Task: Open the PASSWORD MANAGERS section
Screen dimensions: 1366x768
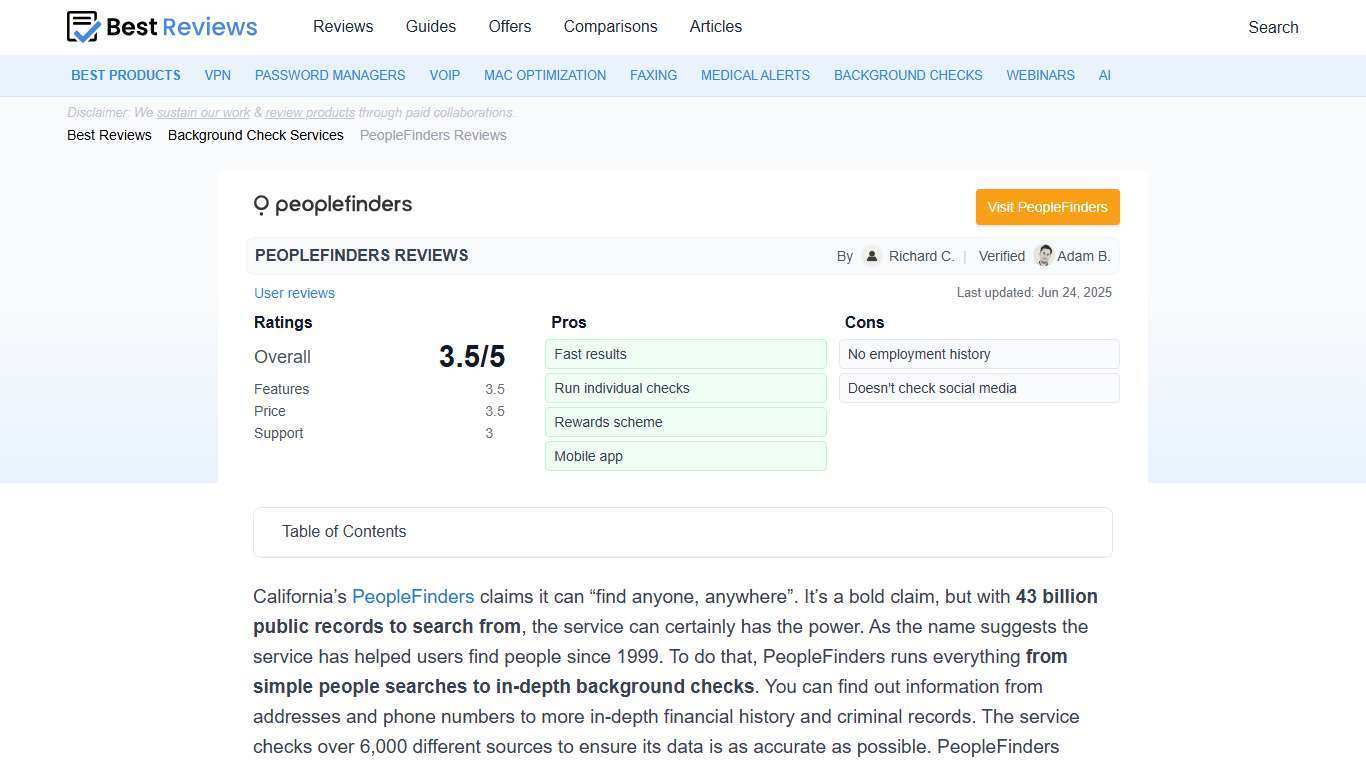Action: (x=330, y=75)
